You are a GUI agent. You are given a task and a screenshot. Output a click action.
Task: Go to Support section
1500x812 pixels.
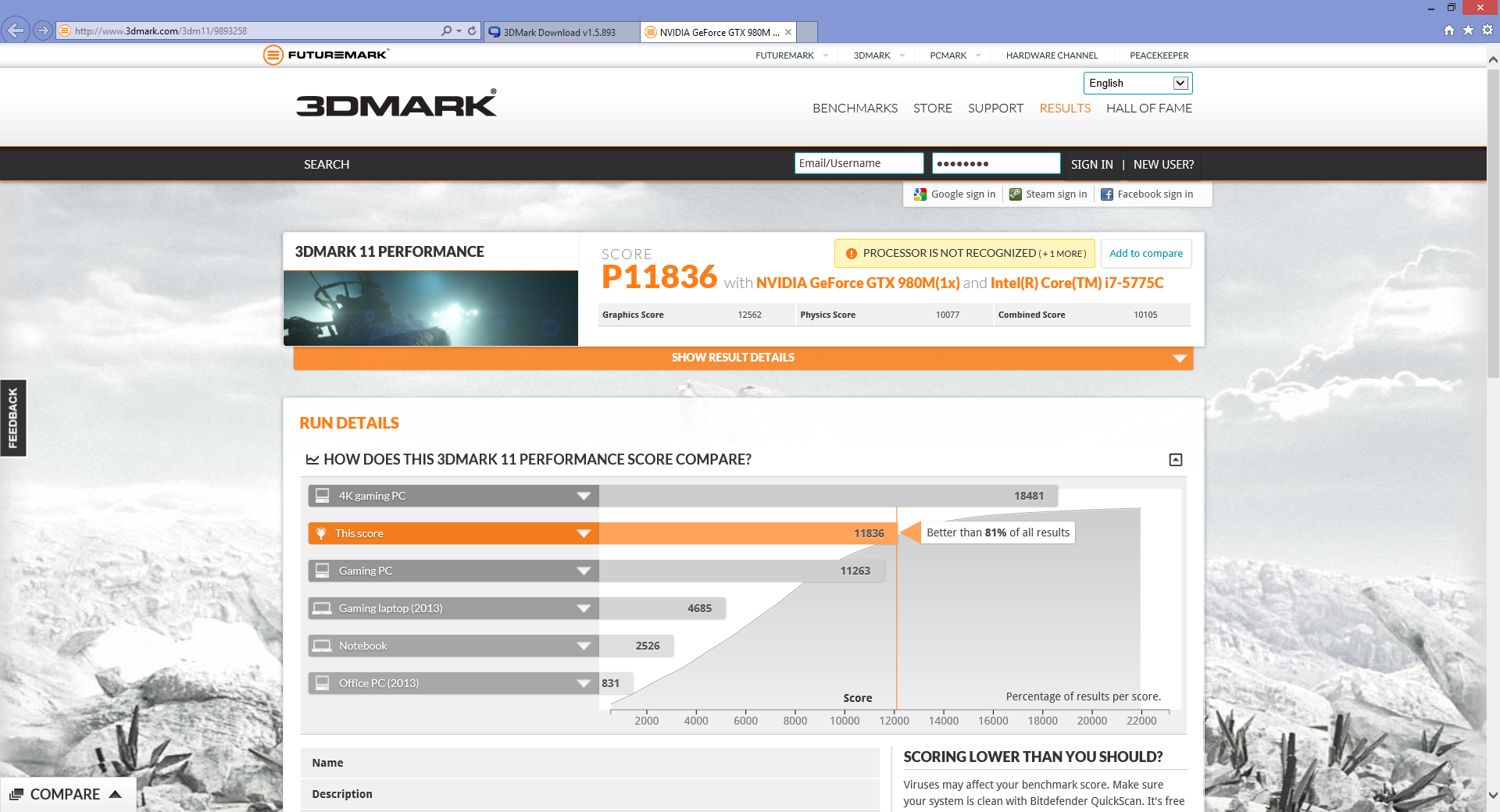[995, 109]
